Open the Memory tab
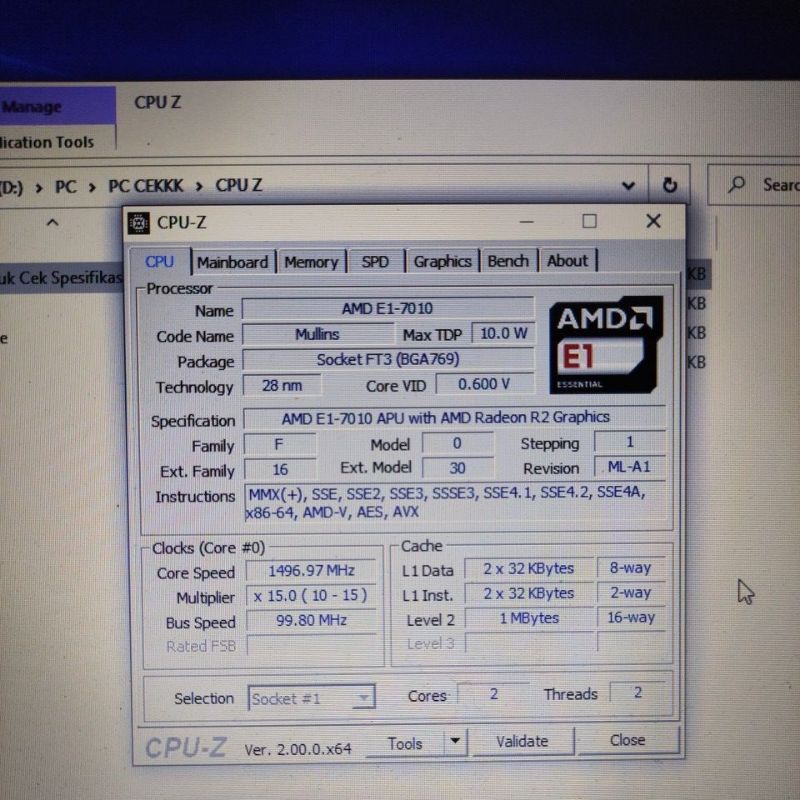Viewport: 800px width, 800px height. tap(311, 262)
